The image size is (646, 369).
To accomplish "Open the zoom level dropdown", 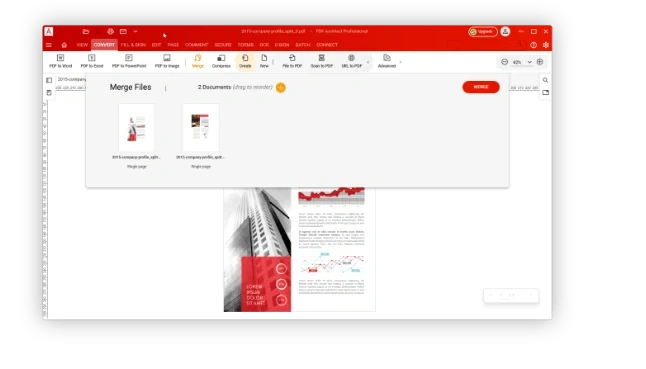I will (x=529, y=62).
